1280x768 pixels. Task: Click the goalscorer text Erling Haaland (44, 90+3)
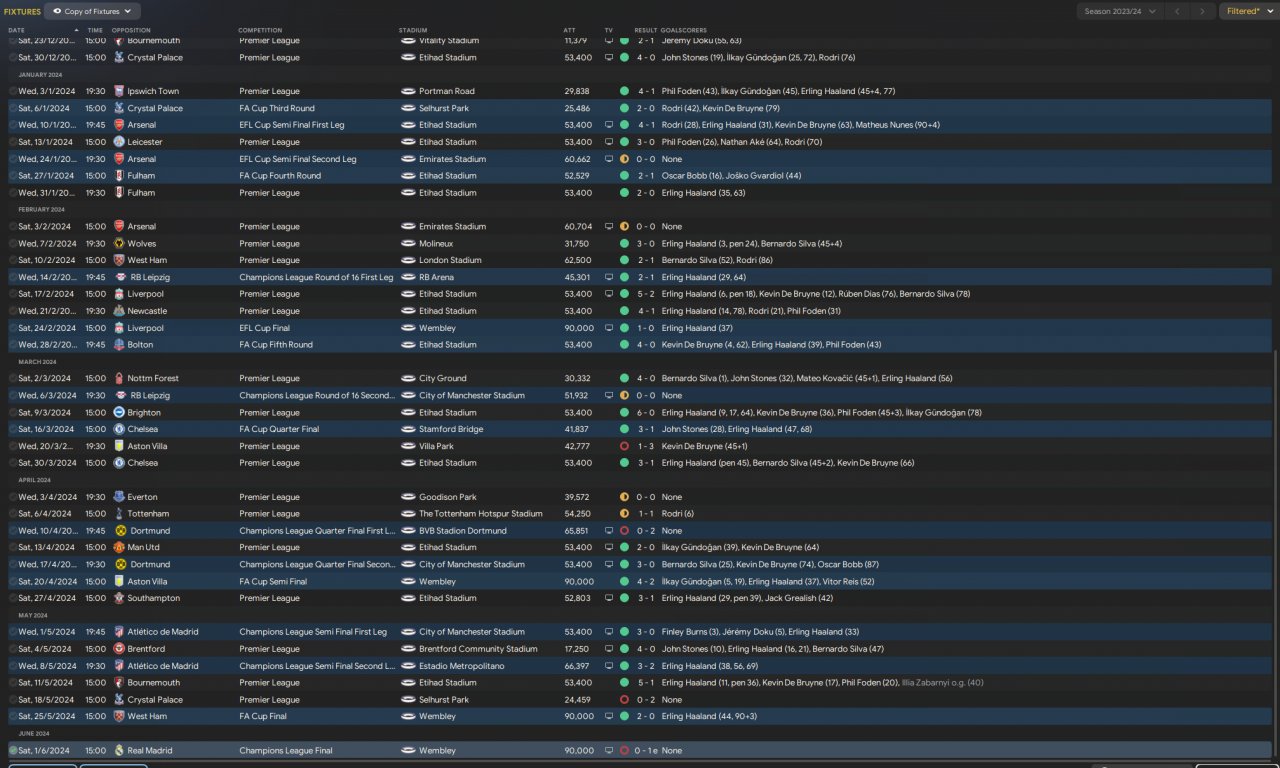pos(711,717)
